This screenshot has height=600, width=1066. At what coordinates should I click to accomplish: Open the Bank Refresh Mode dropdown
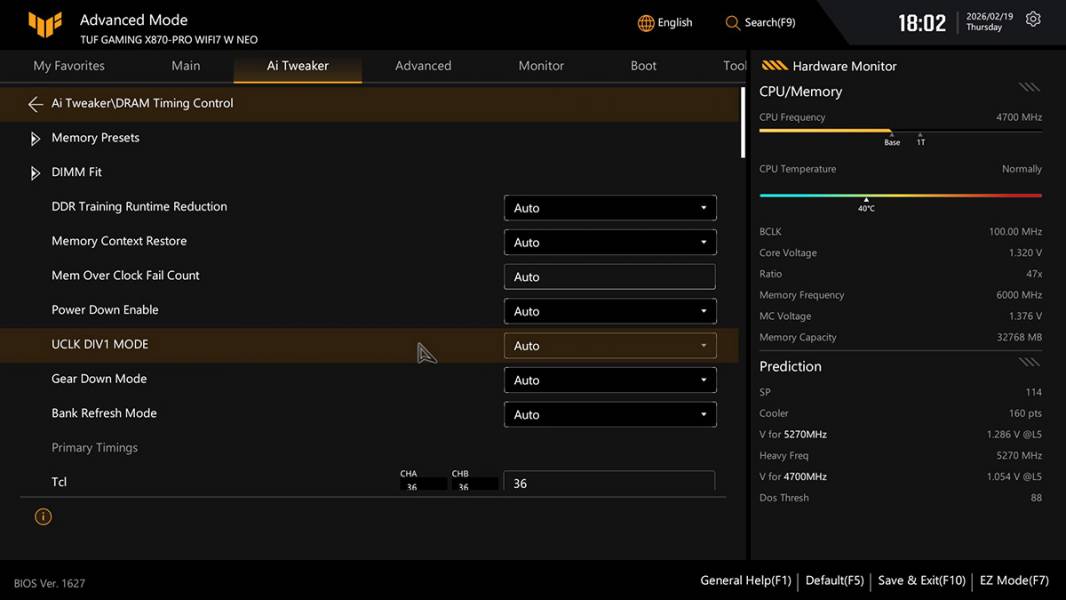coord(609,414)
